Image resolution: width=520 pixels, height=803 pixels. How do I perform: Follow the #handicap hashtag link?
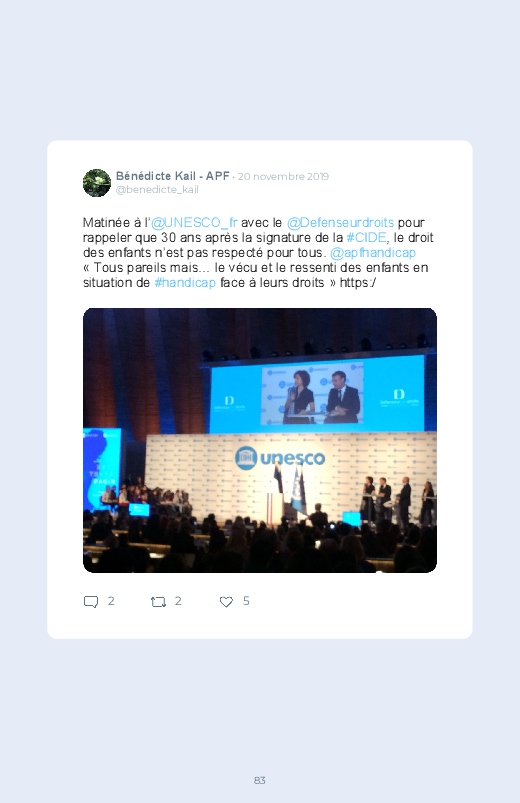click(185, 283)
